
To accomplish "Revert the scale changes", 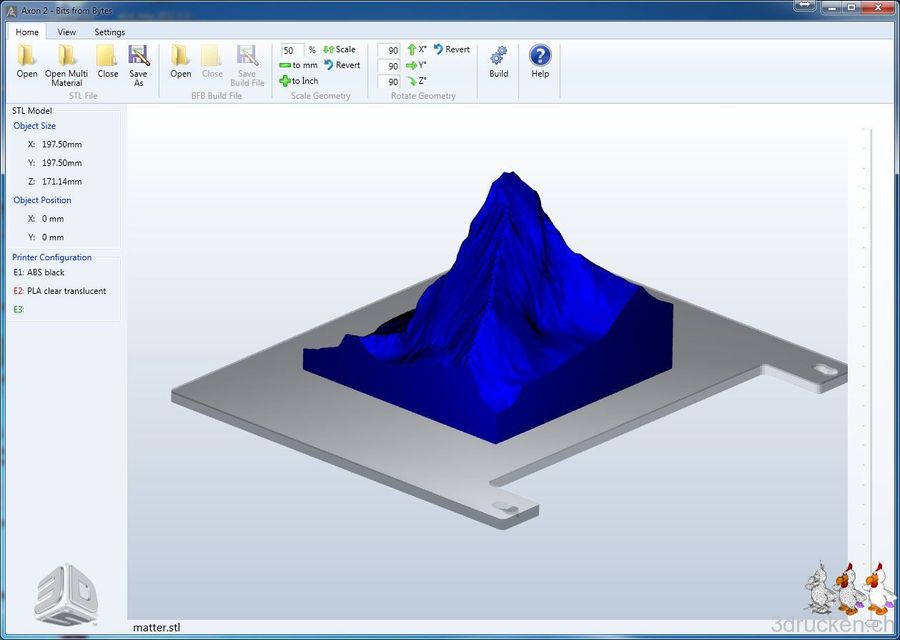I will point(343,65).
